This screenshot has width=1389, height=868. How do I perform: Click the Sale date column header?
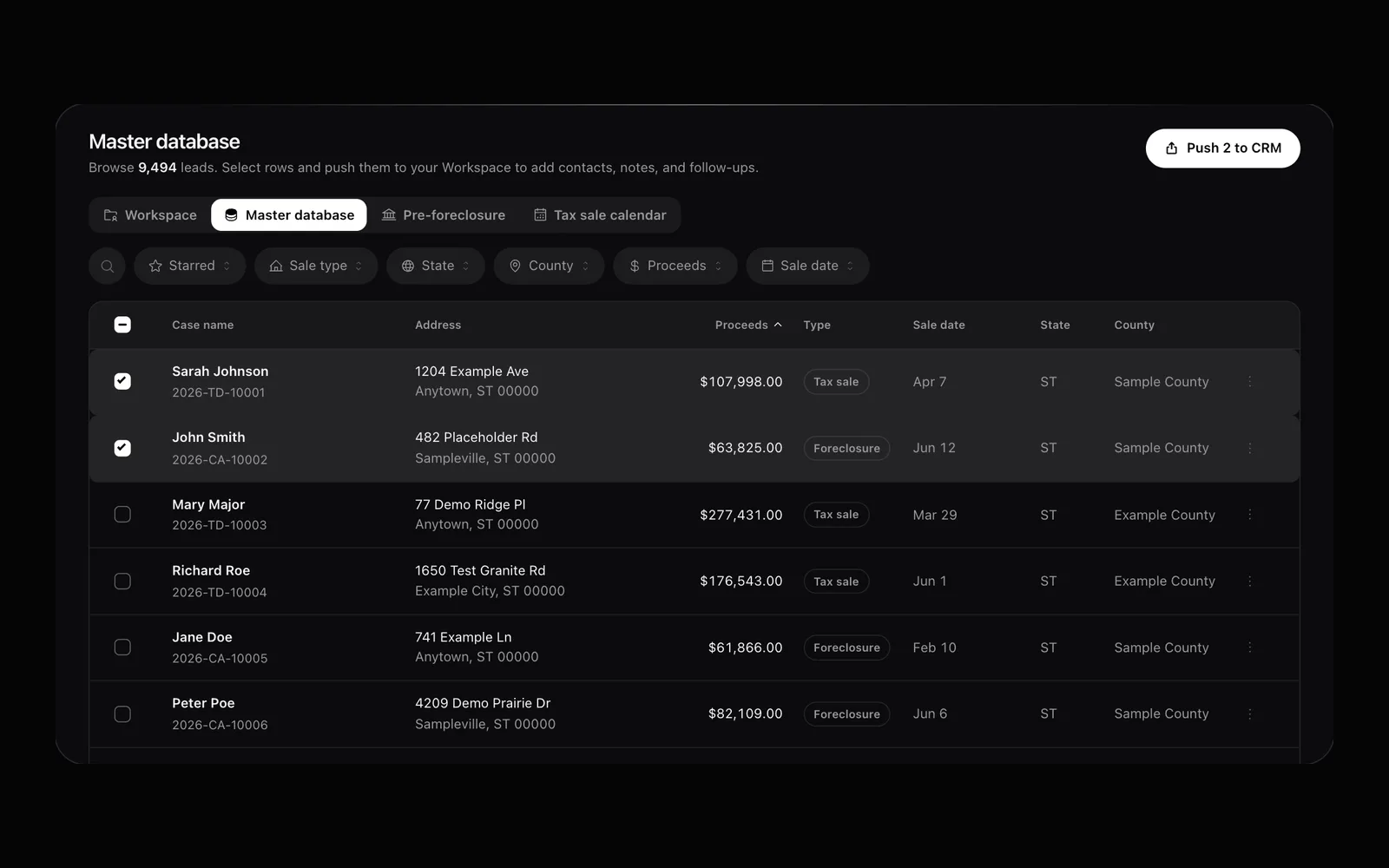click(938, 325)
